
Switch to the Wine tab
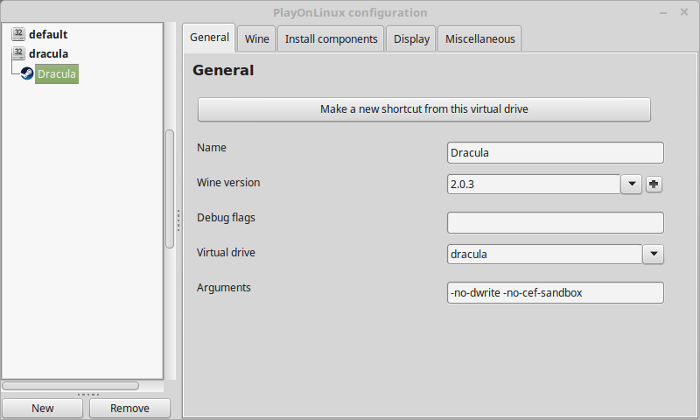[x=257, y=39]
